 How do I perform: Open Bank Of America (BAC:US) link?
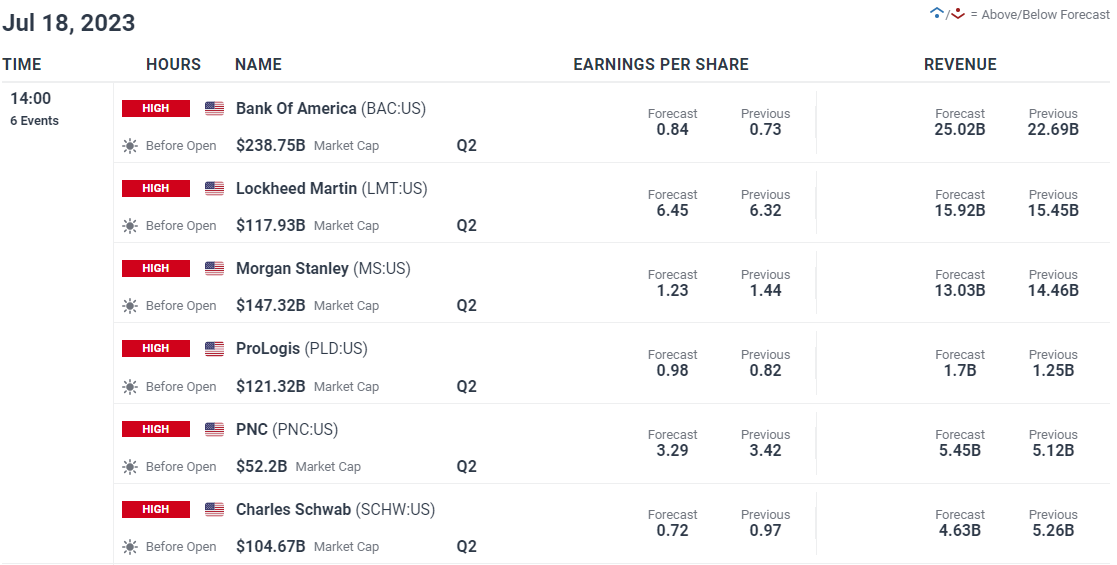pos(331,108)
